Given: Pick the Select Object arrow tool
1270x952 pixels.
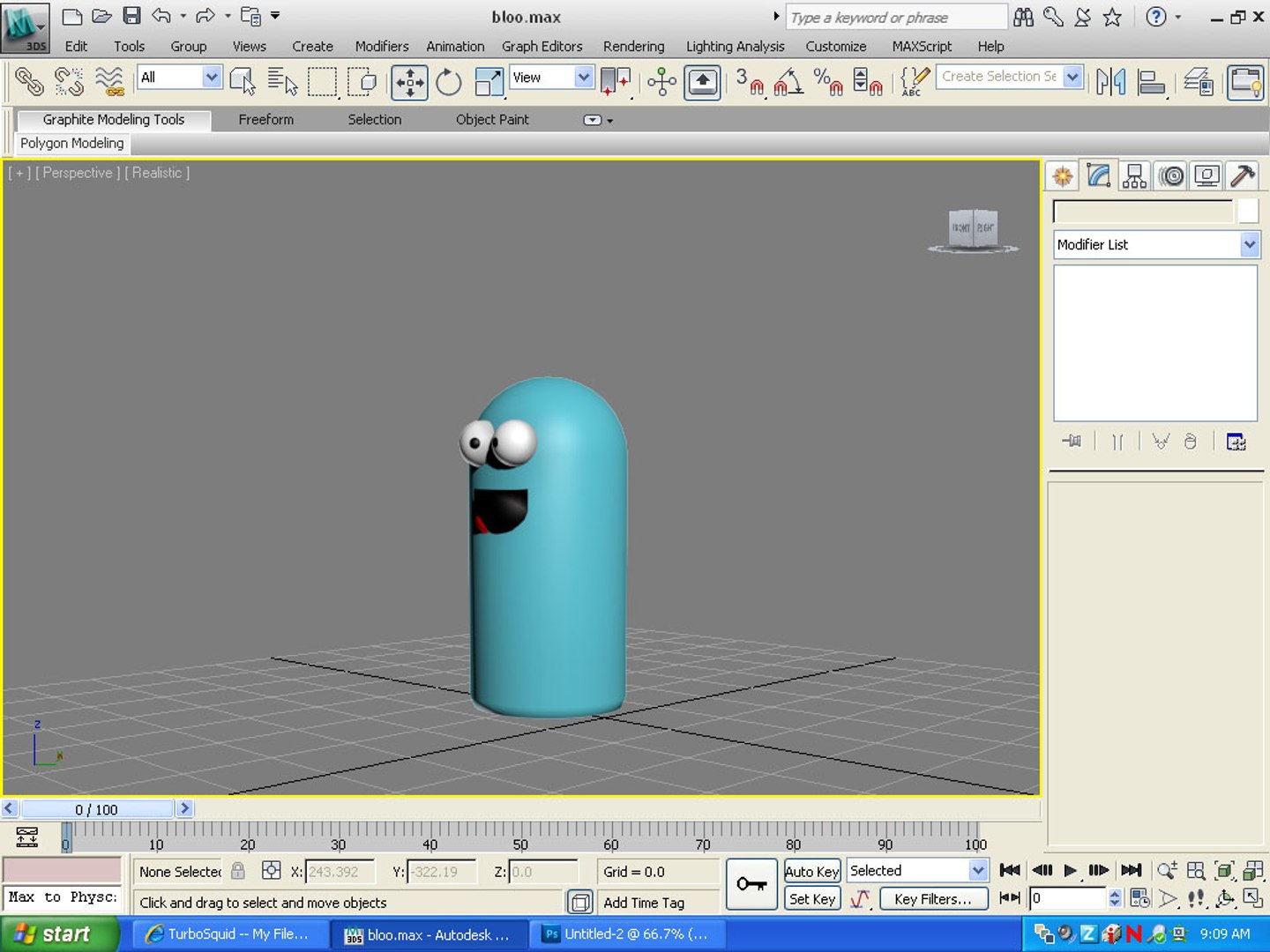Looking at the screenshot, I should pyautogui.click(x=243, y=82).
